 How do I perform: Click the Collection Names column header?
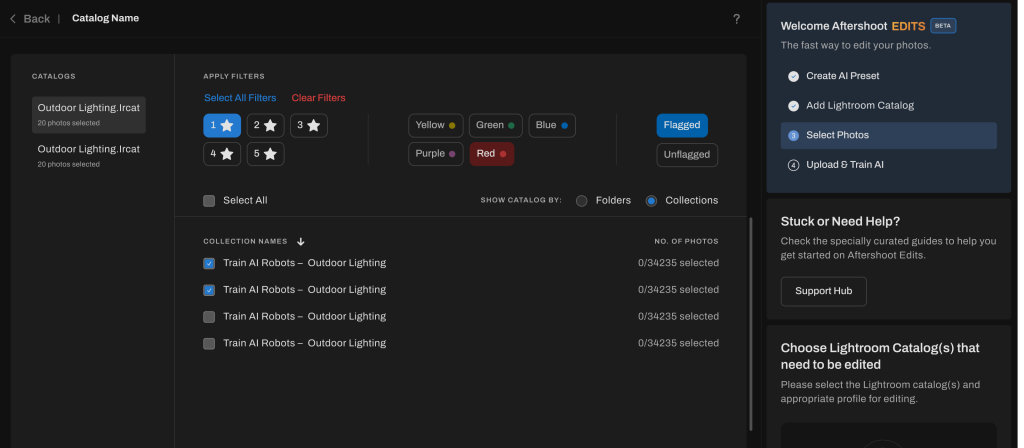tap(245, 242)
